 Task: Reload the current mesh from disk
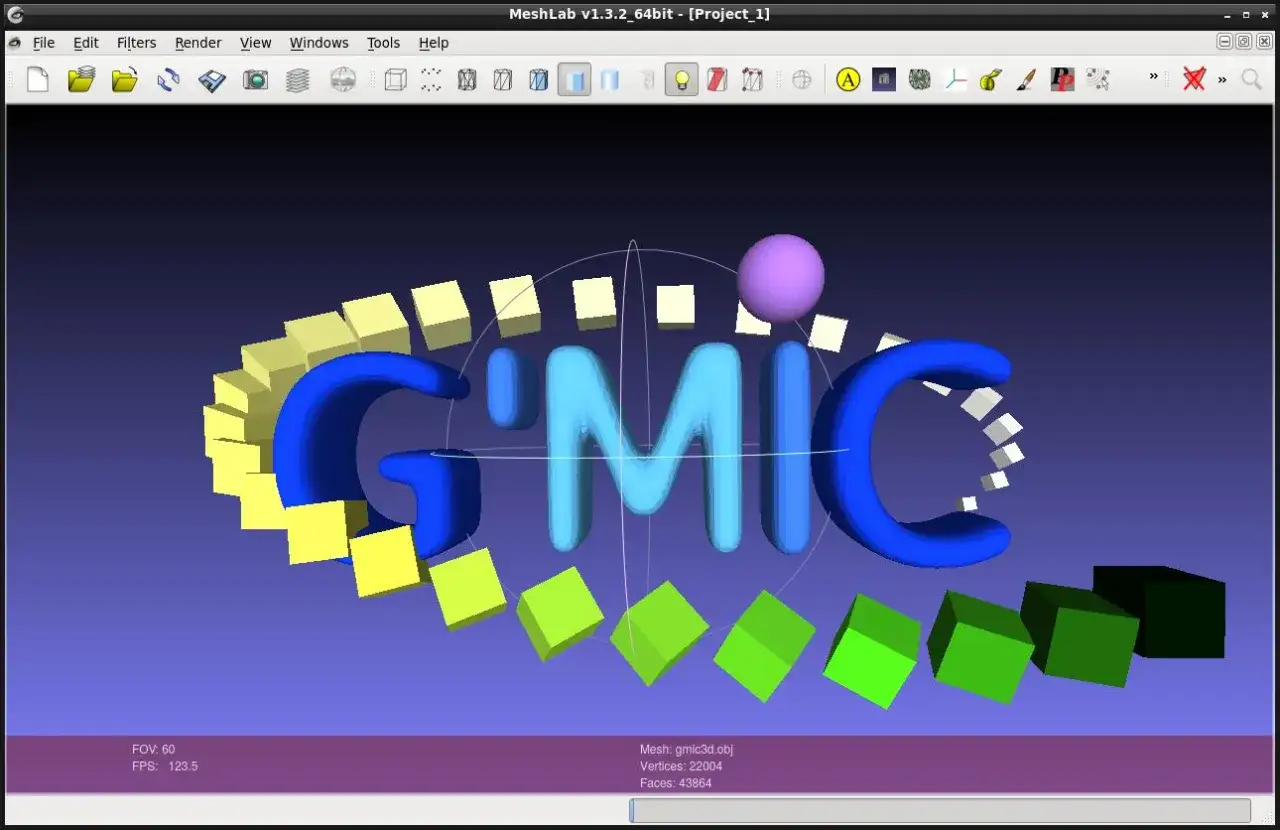tap(169, 79)
